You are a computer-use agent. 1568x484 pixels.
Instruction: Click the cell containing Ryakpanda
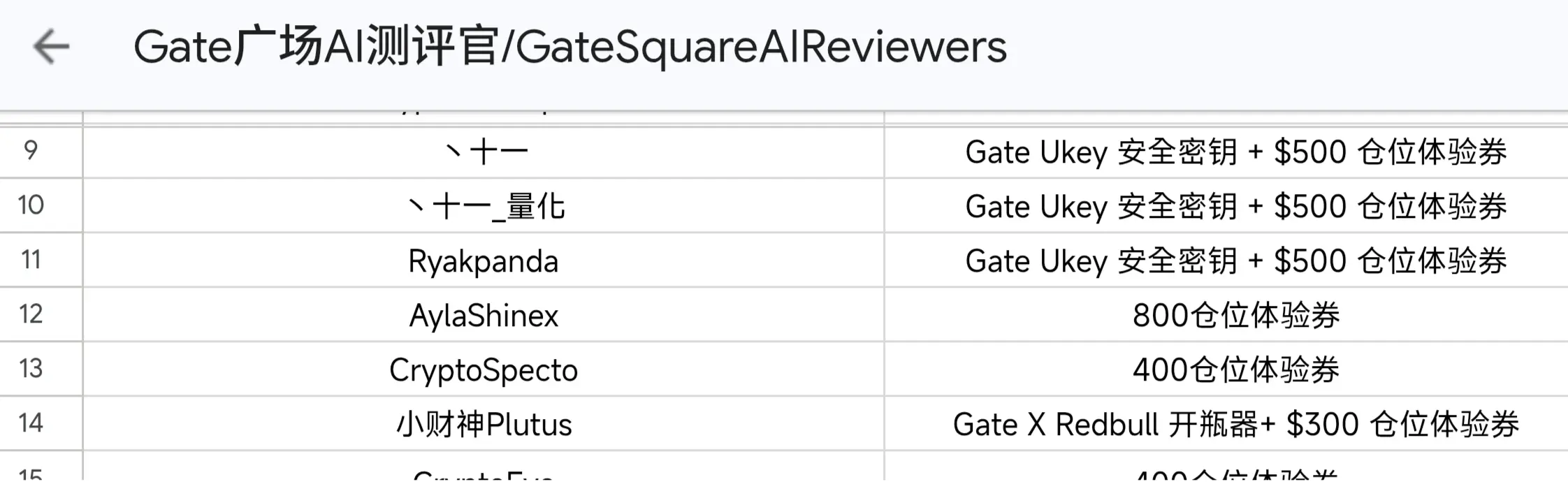click(484, 260)
